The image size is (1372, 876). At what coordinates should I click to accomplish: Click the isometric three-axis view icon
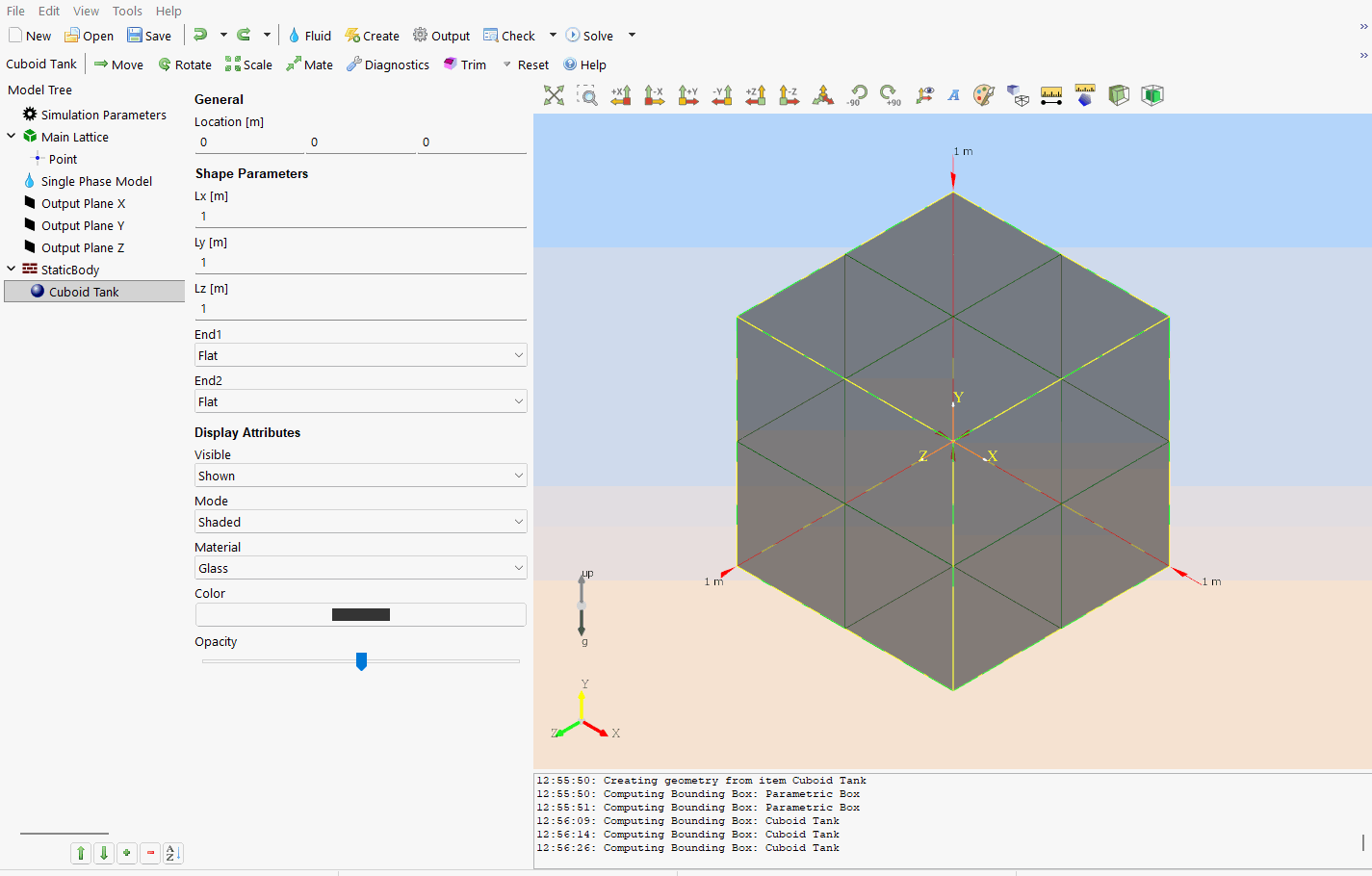pyautogui.click(x=823, y=95)
